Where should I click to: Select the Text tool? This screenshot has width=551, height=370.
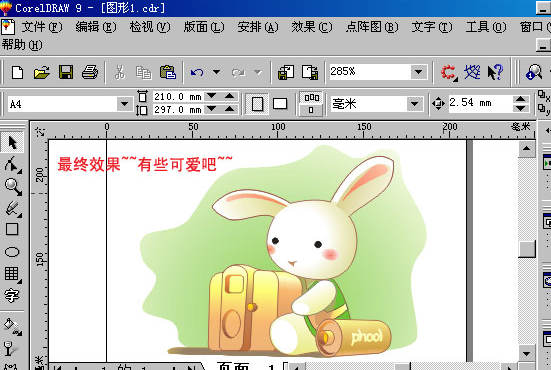(12, 296)
